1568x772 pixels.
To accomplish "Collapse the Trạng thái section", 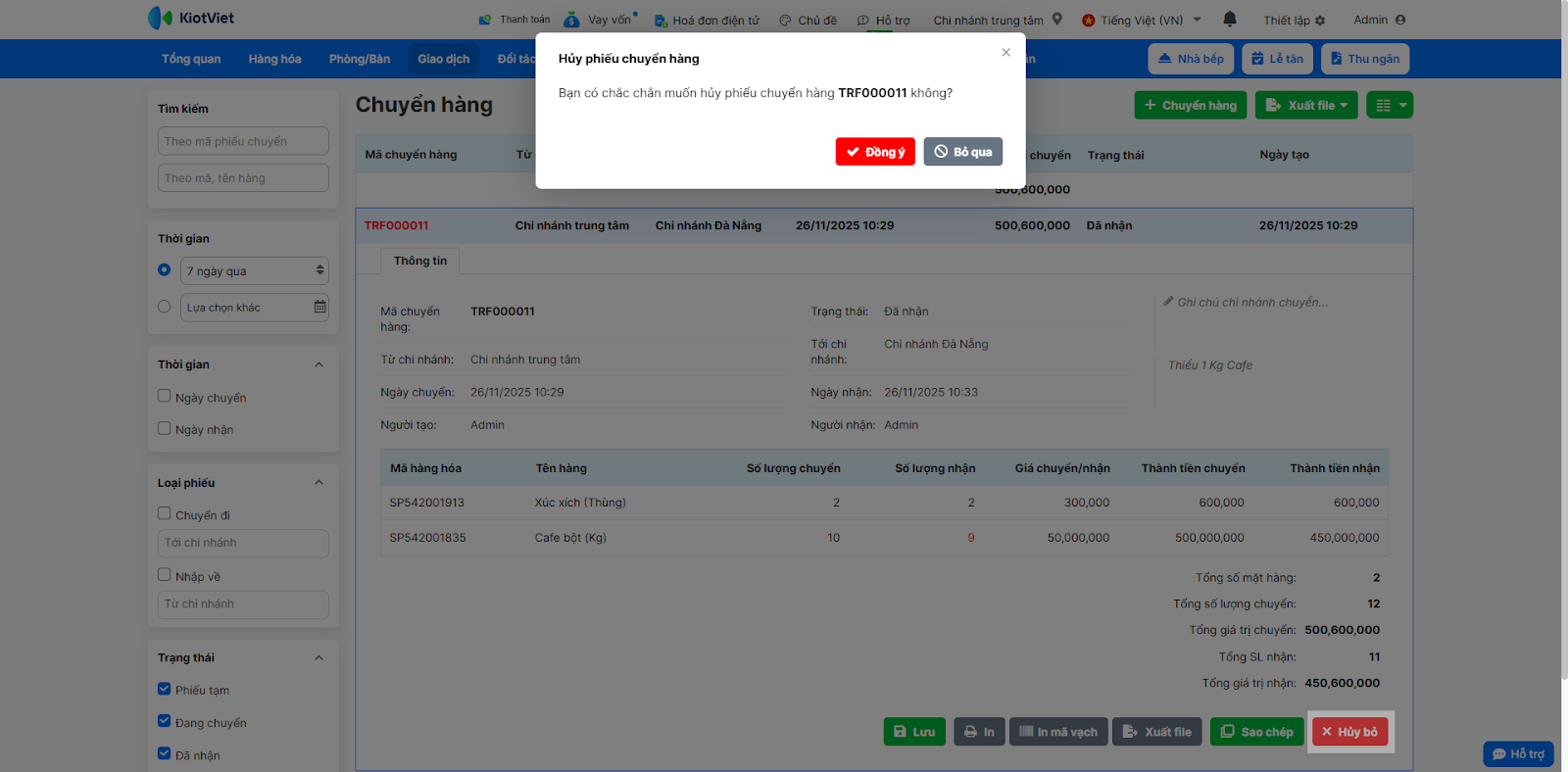I will pos(318,657).
